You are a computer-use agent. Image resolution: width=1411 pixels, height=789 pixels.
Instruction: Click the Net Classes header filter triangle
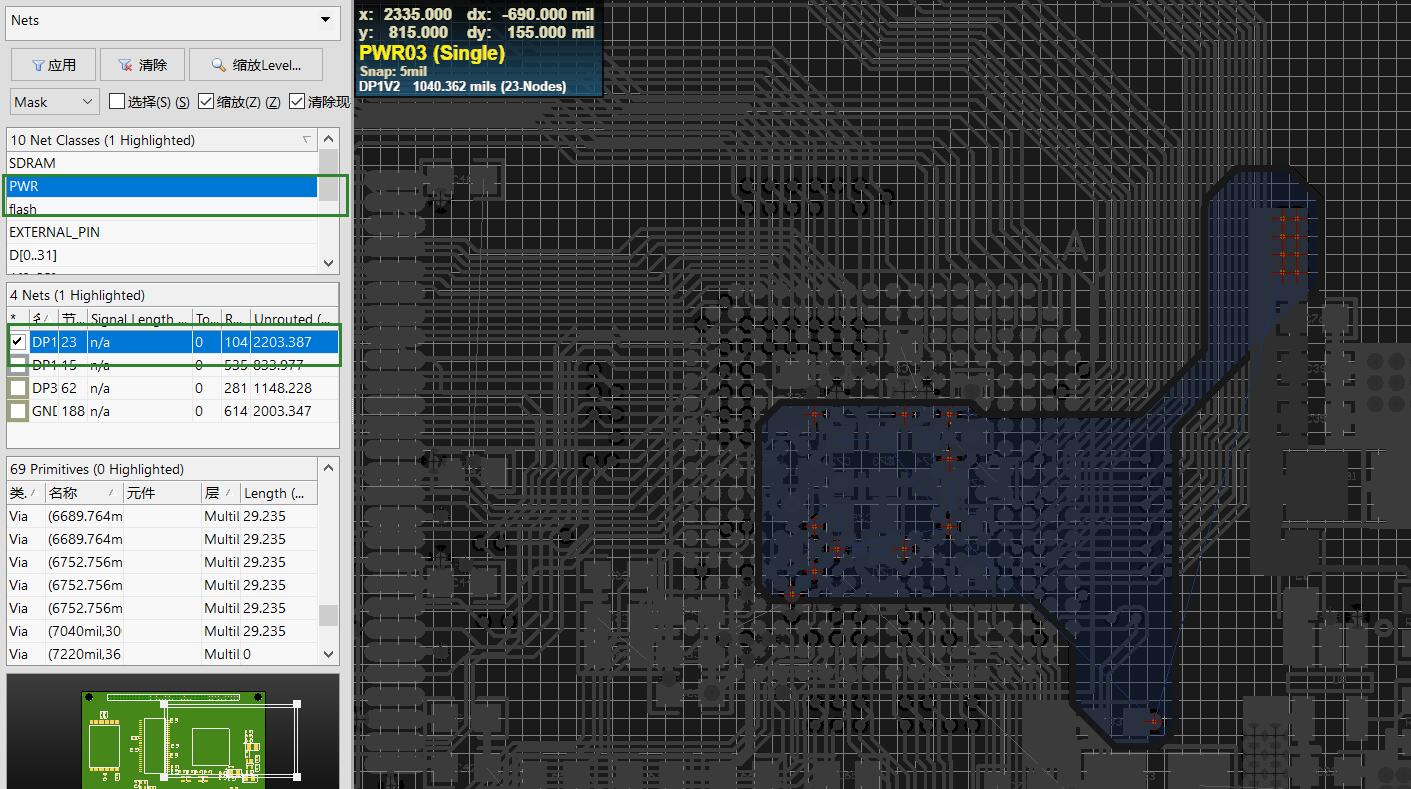(x=306, y=140)
